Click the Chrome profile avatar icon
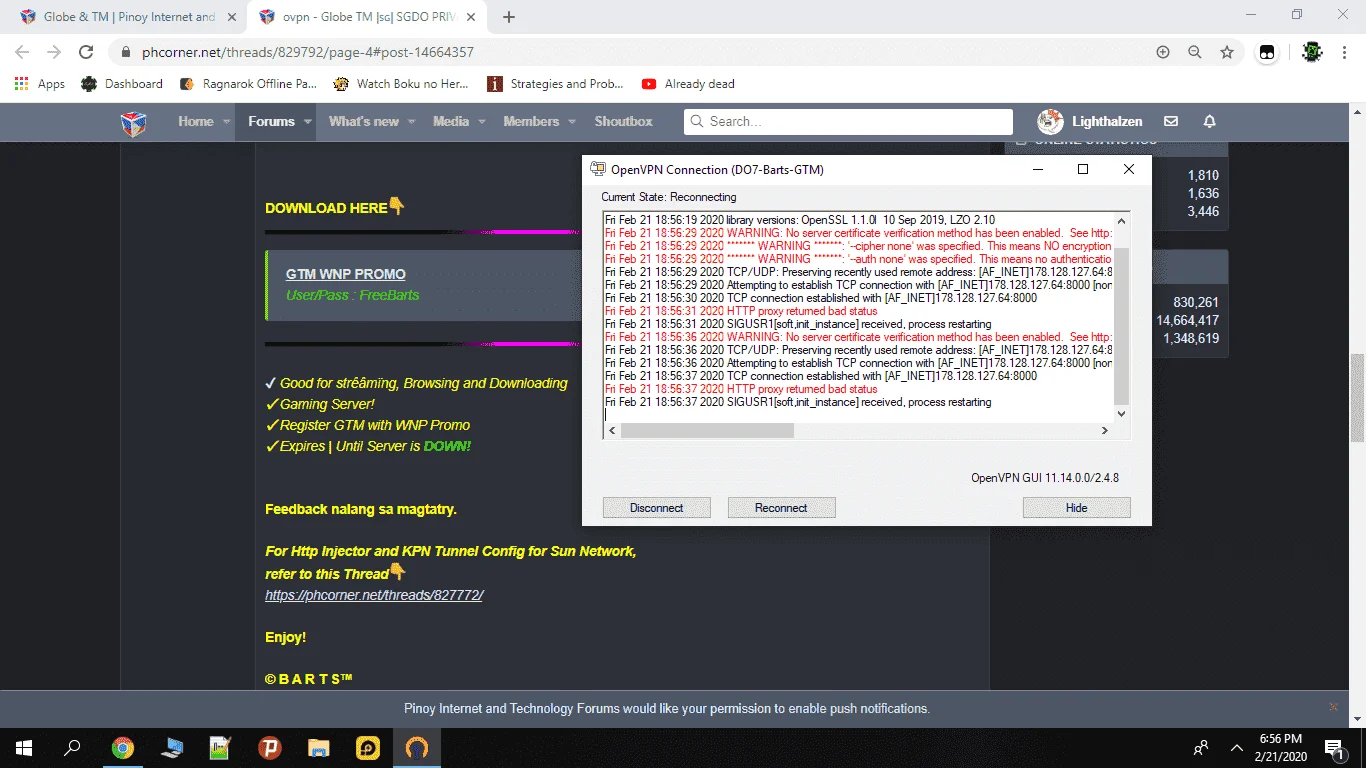 [x=1312, y=52]
